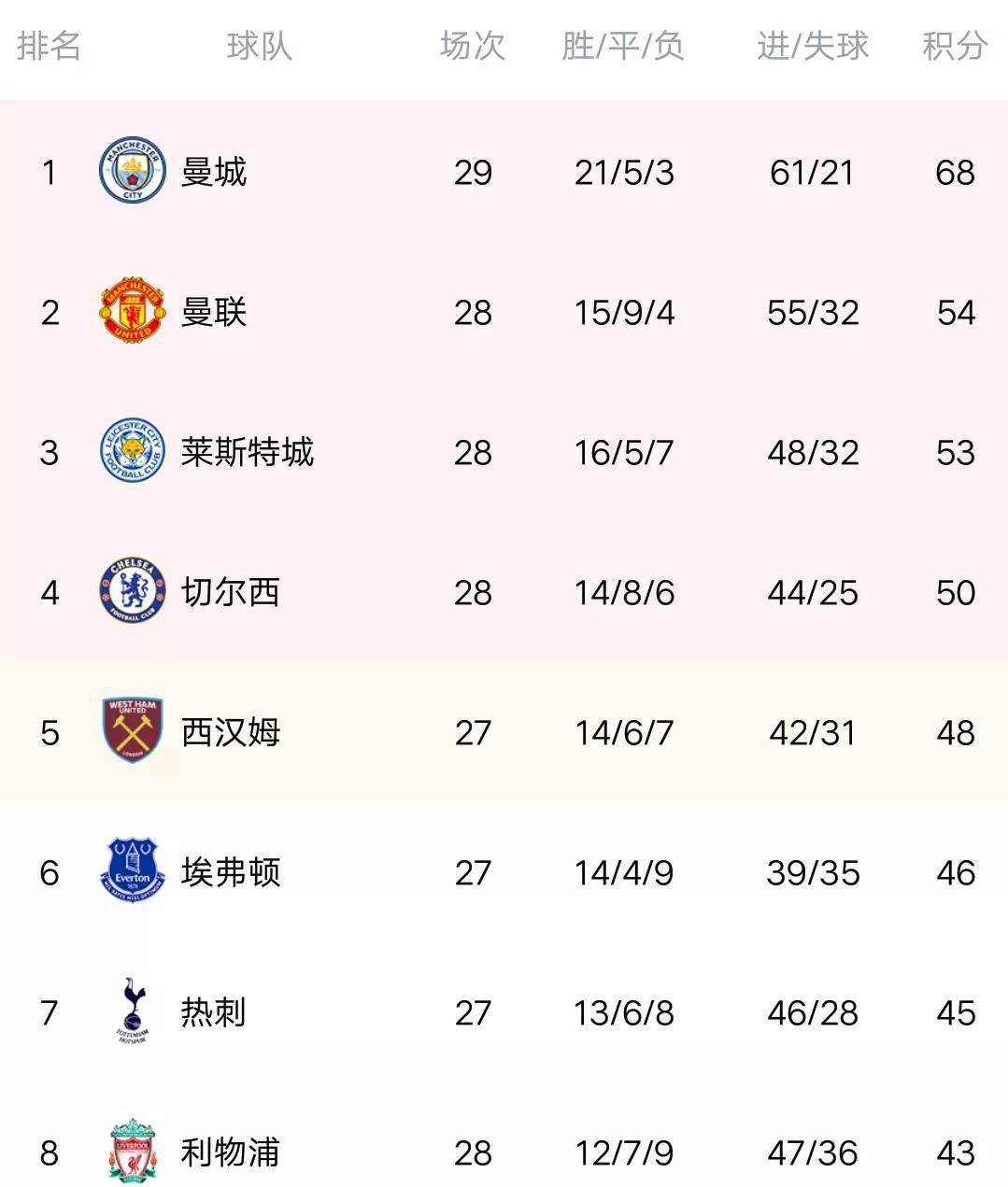Tap the West Ham hammers crest
This screenshot has width=1008, height=1187.
133,730
